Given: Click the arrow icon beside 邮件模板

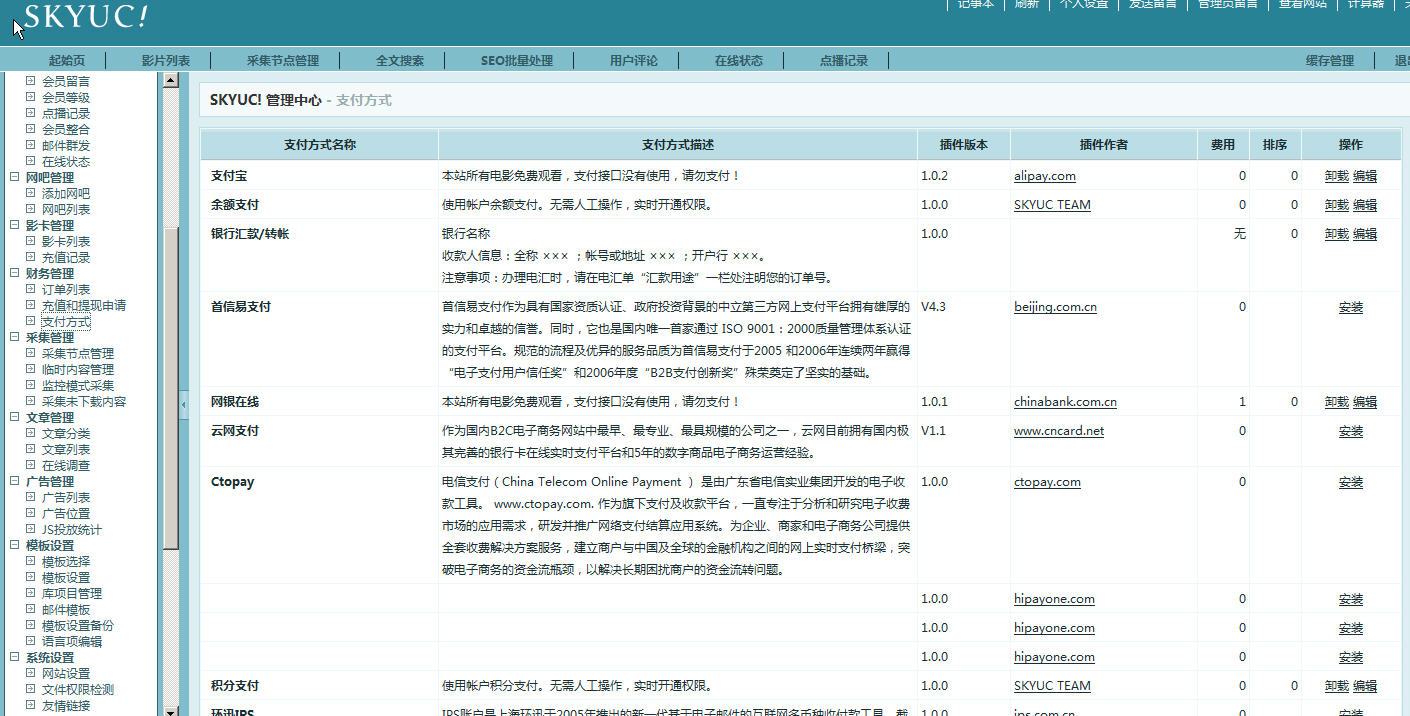Looking at the screenshot, I should click(x=31, y=609).
